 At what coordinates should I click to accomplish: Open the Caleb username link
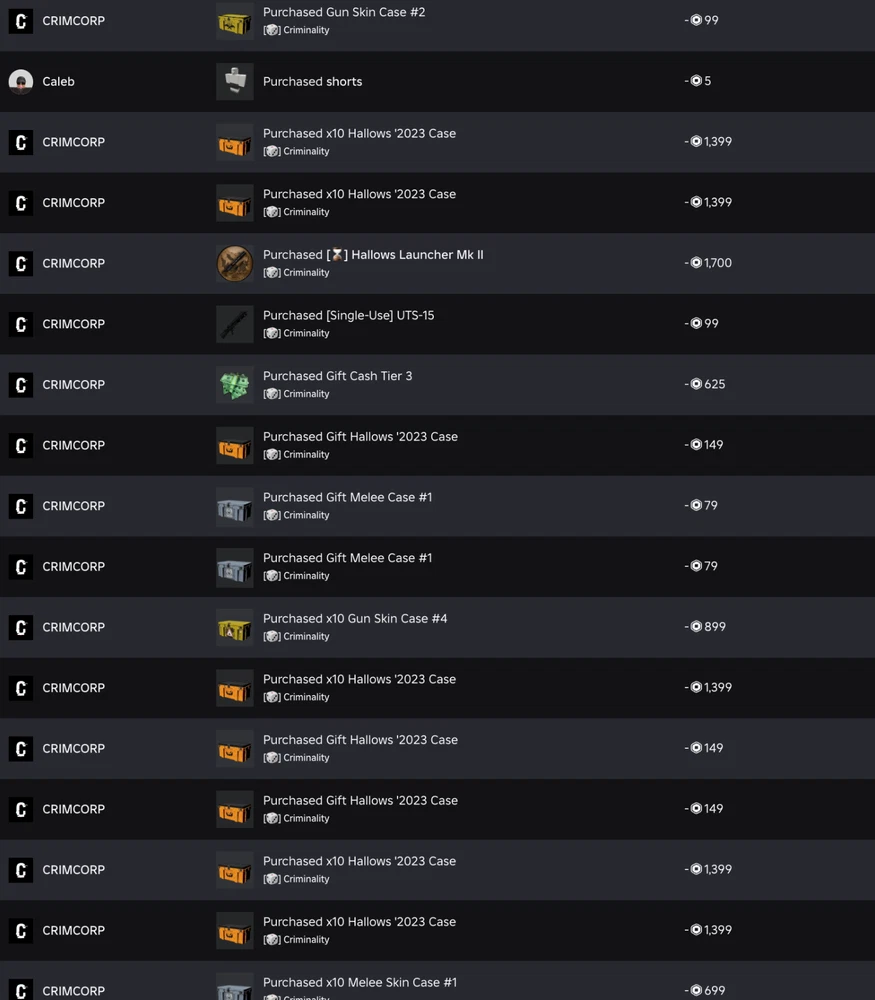tap(58, 82)
